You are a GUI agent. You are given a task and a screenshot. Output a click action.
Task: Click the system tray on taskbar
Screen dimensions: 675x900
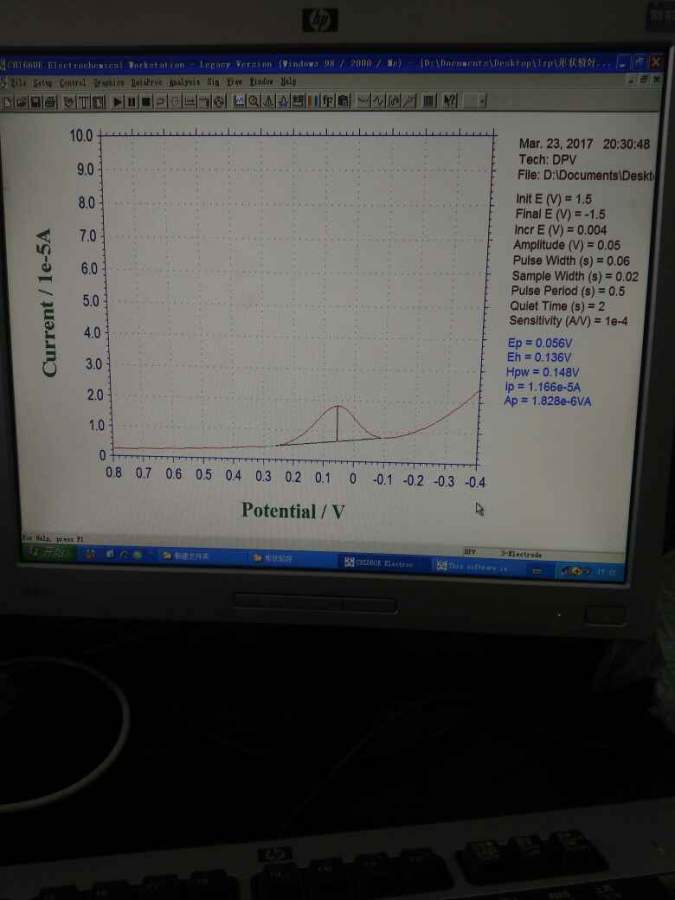[589, 572]
